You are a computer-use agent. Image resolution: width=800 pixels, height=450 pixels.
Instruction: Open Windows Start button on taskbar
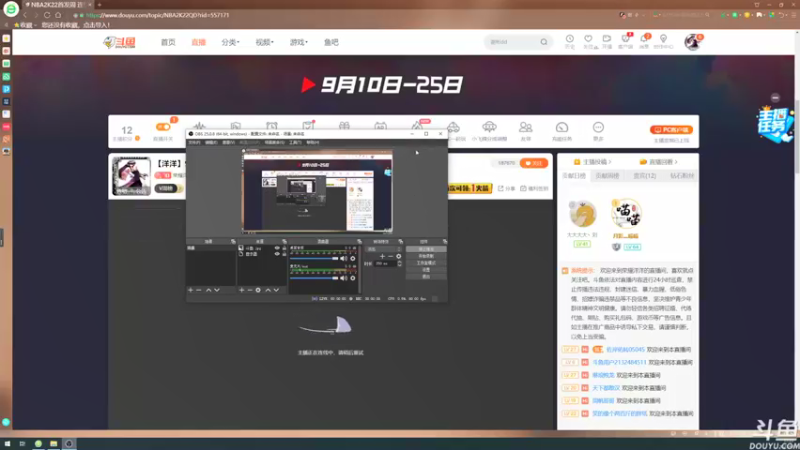[x=7, y=443]
